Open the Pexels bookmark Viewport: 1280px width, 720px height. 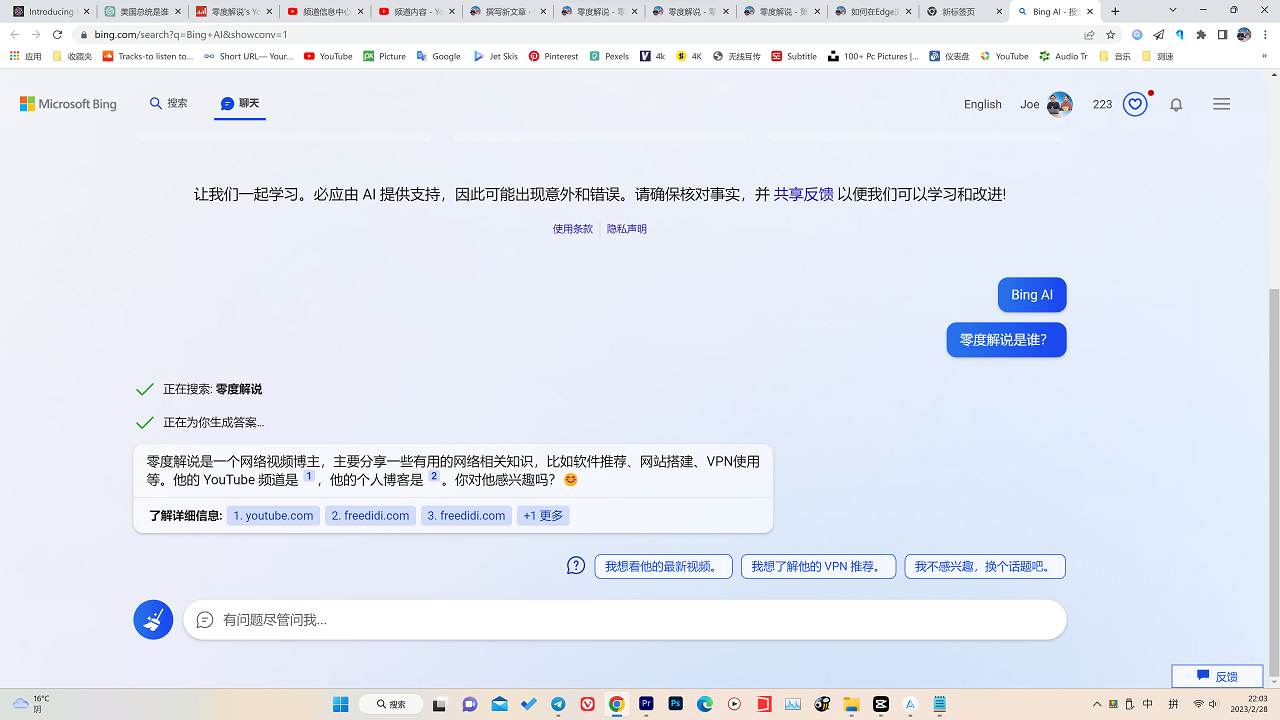[x=609, y=56]
